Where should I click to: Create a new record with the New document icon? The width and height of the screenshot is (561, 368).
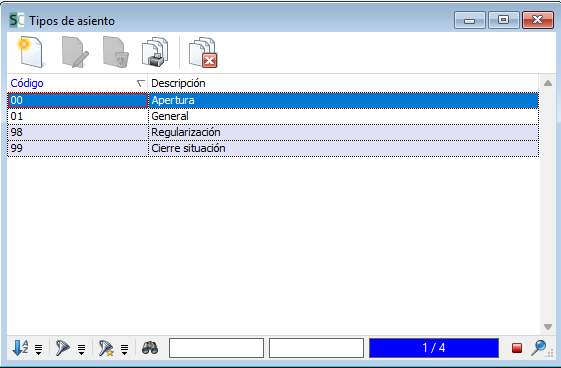[31, 52]
